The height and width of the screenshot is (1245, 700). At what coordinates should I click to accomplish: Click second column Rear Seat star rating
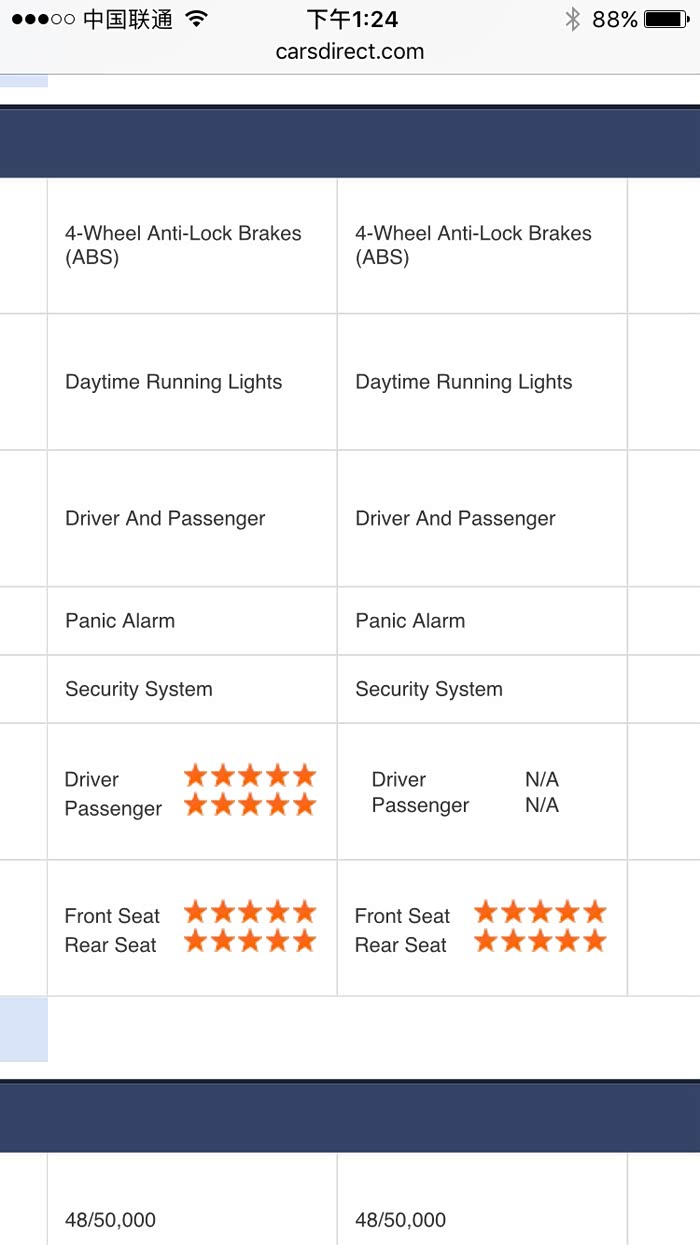click(x=540, y=941)
